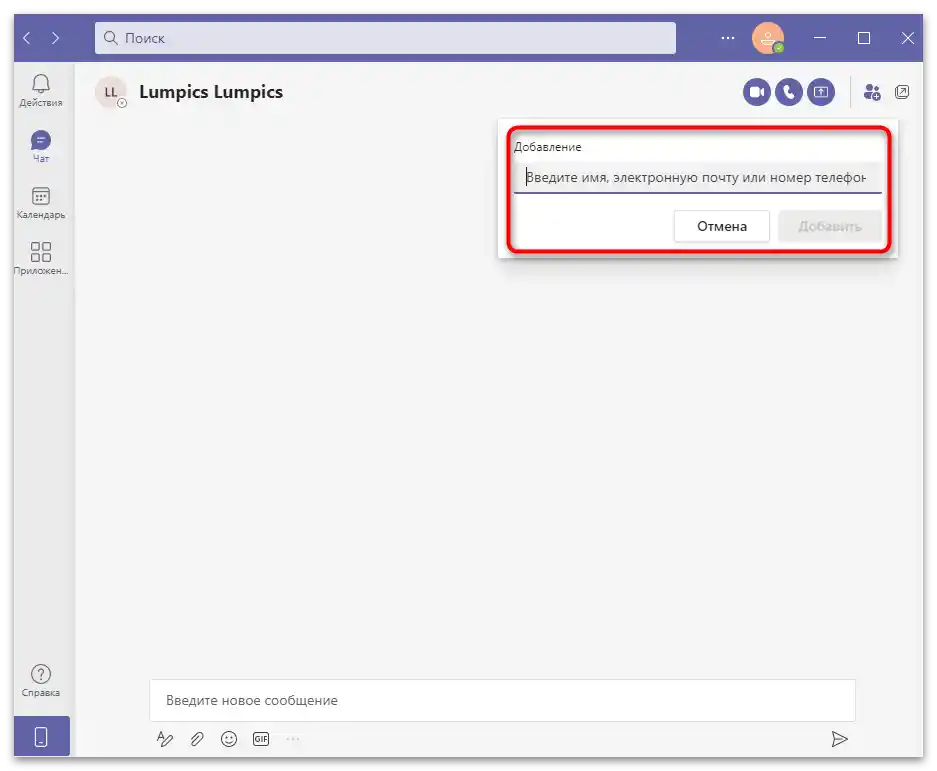The height and width of the screenshot is (771, 937).
Task: Share screen with the contact
Action: click(x=821, y=92)
